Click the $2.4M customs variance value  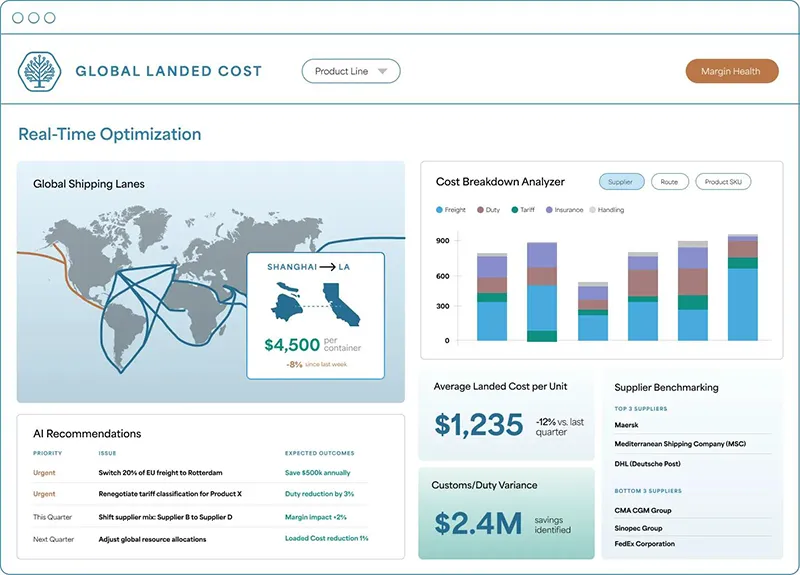(x=478, y=523)
